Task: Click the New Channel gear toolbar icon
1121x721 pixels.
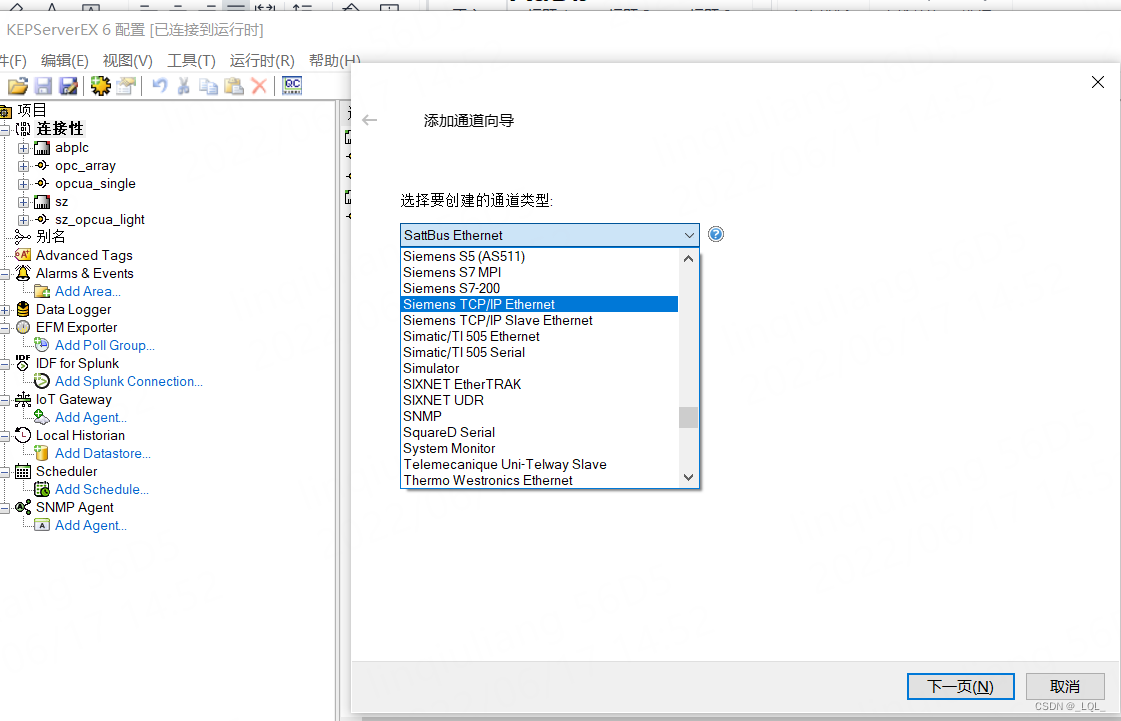Action: [x=100, y=87]
